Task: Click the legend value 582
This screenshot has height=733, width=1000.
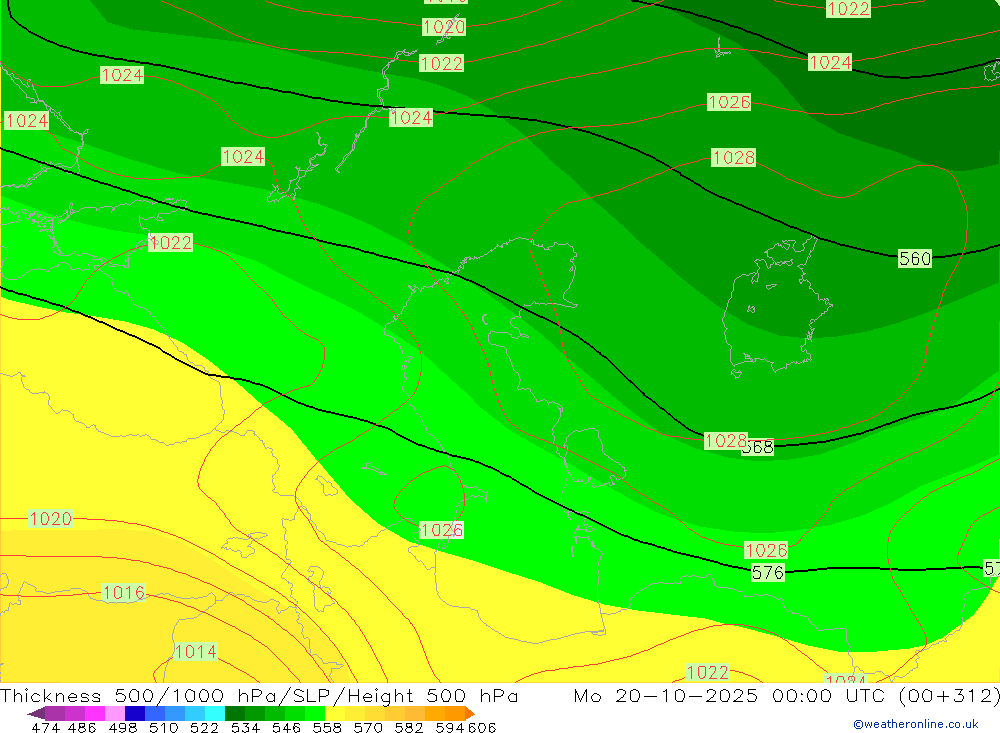Action: click(x=408, y=727)
